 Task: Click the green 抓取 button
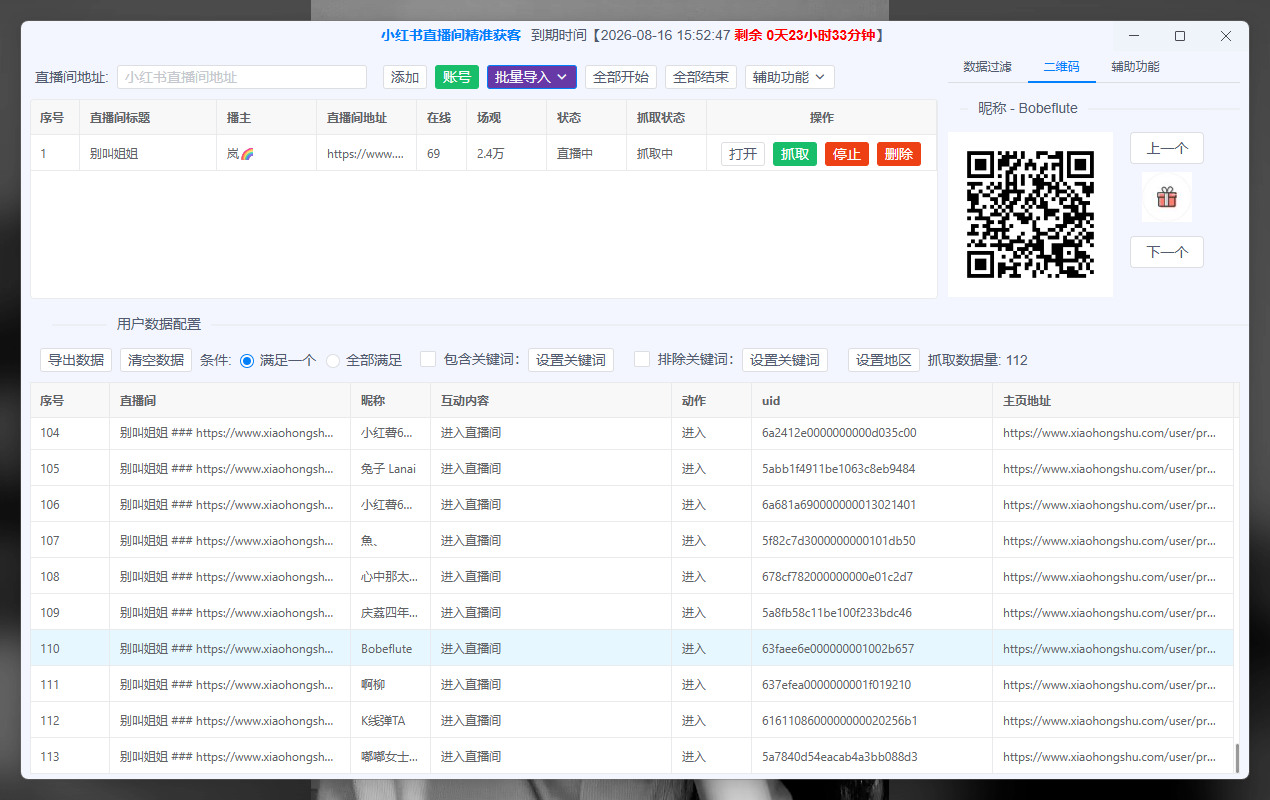click(x=795, y=154)
